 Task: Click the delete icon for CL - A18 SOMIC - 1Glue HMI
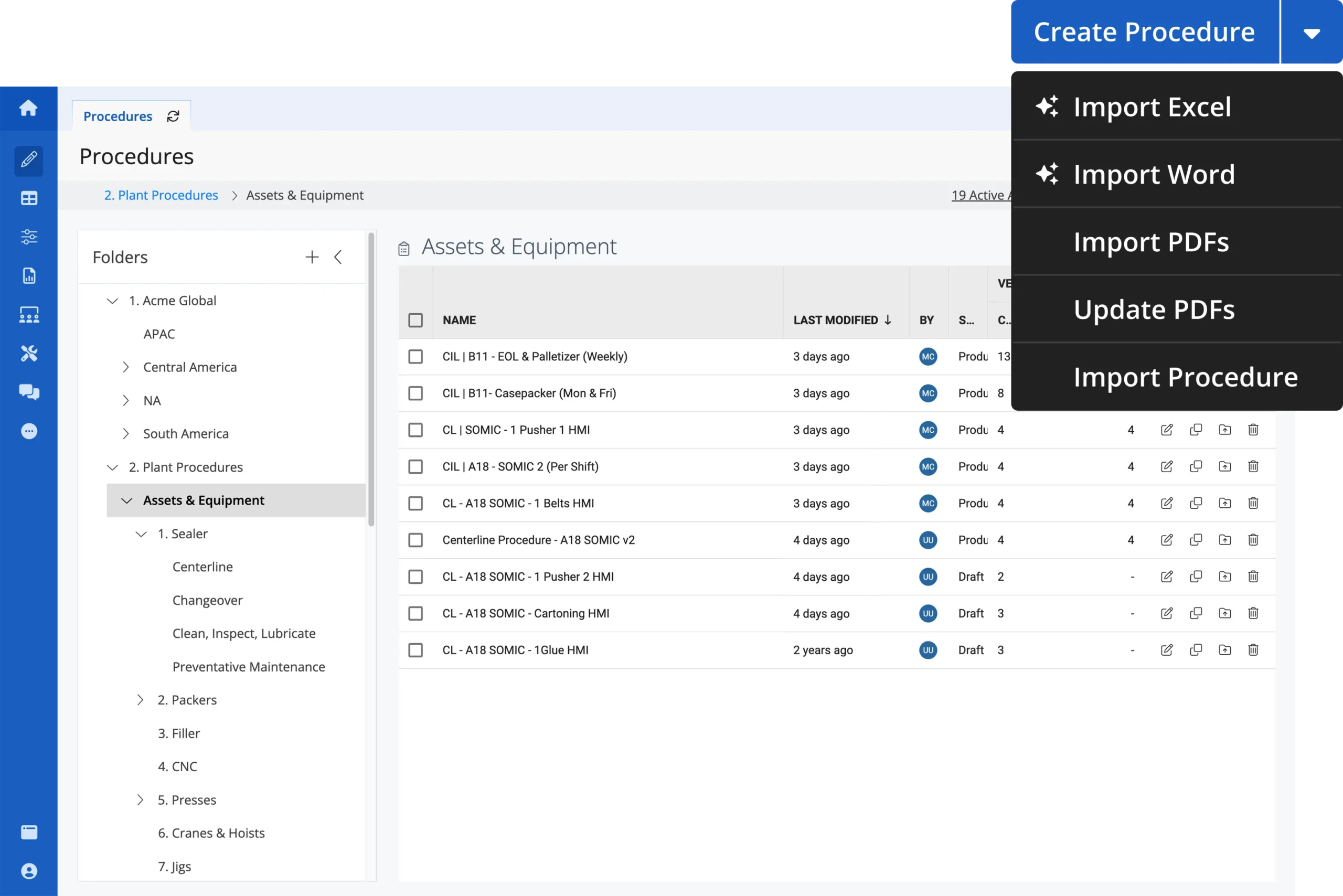pos(1253,649)
